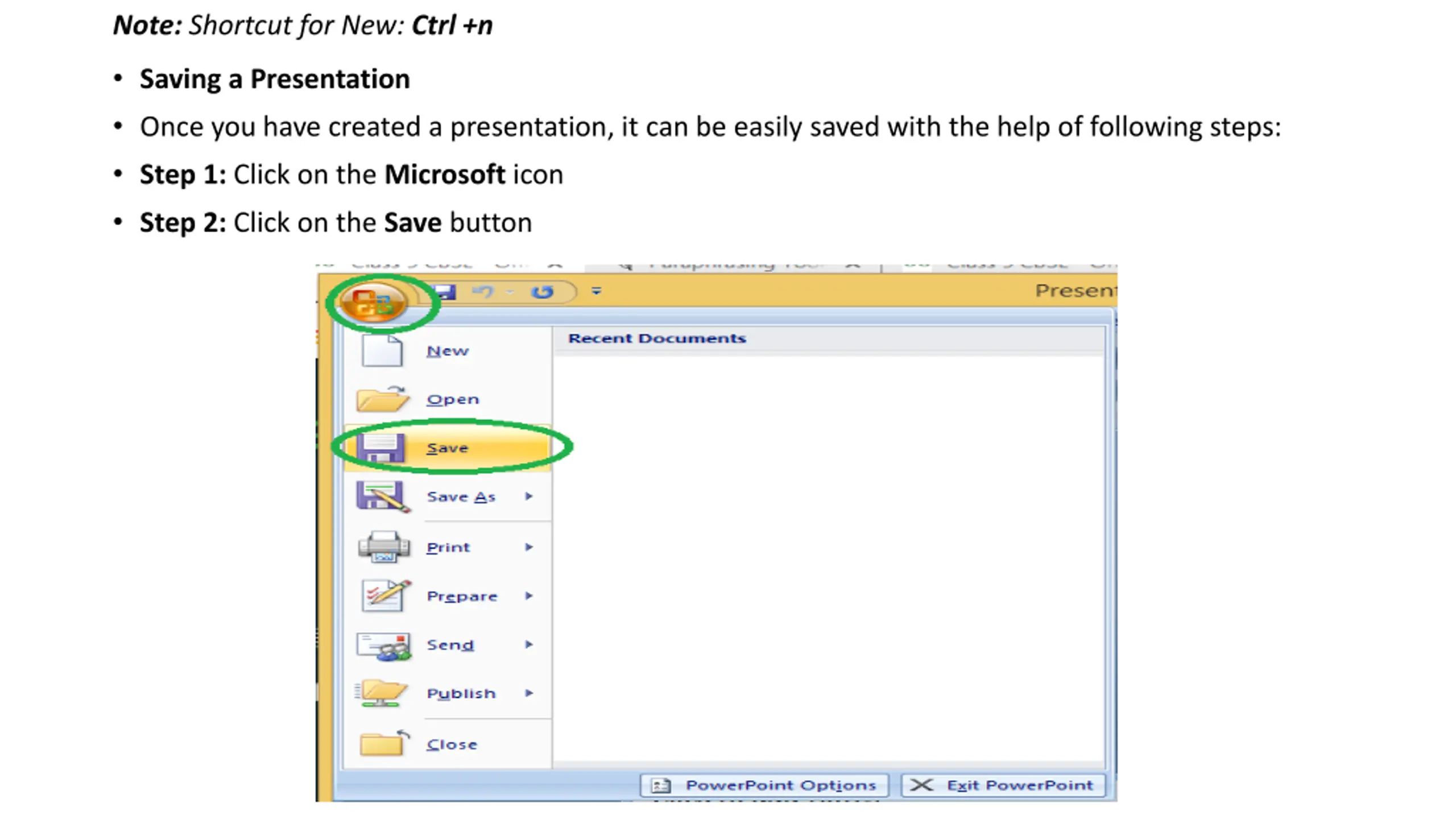Select the Publish menu entry

pyautogui.click(x=447, y=693)
